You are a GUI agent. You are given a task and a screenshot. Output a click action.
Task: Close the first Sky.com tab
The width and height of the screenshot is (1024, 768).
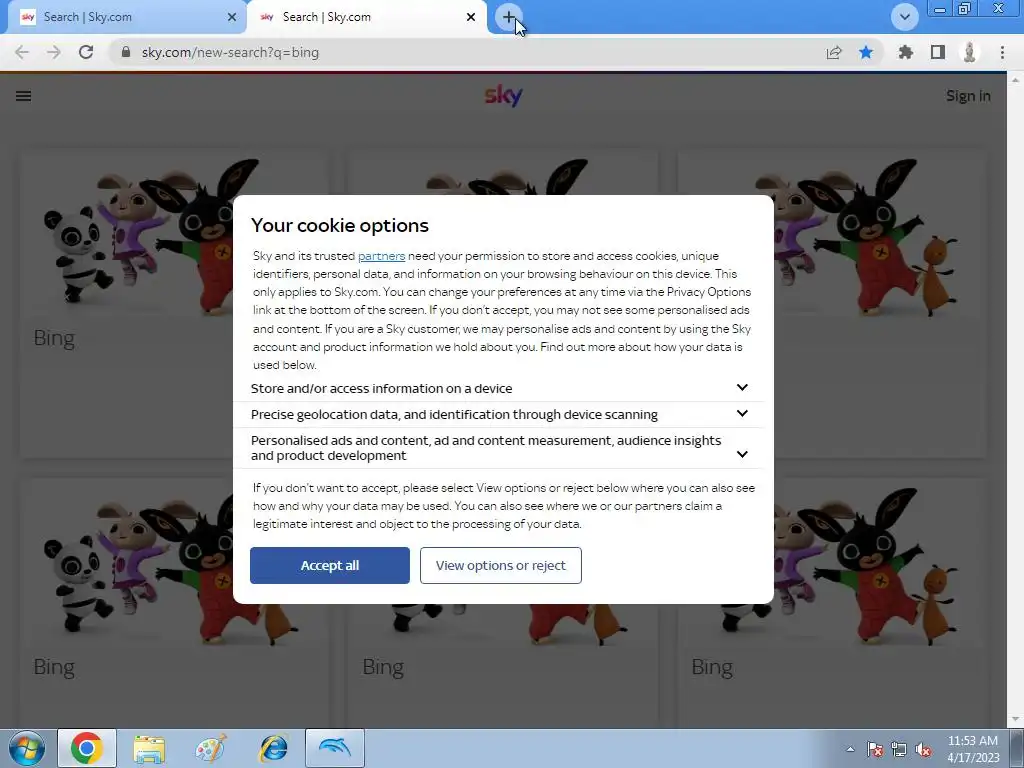(x=232, y=18)
